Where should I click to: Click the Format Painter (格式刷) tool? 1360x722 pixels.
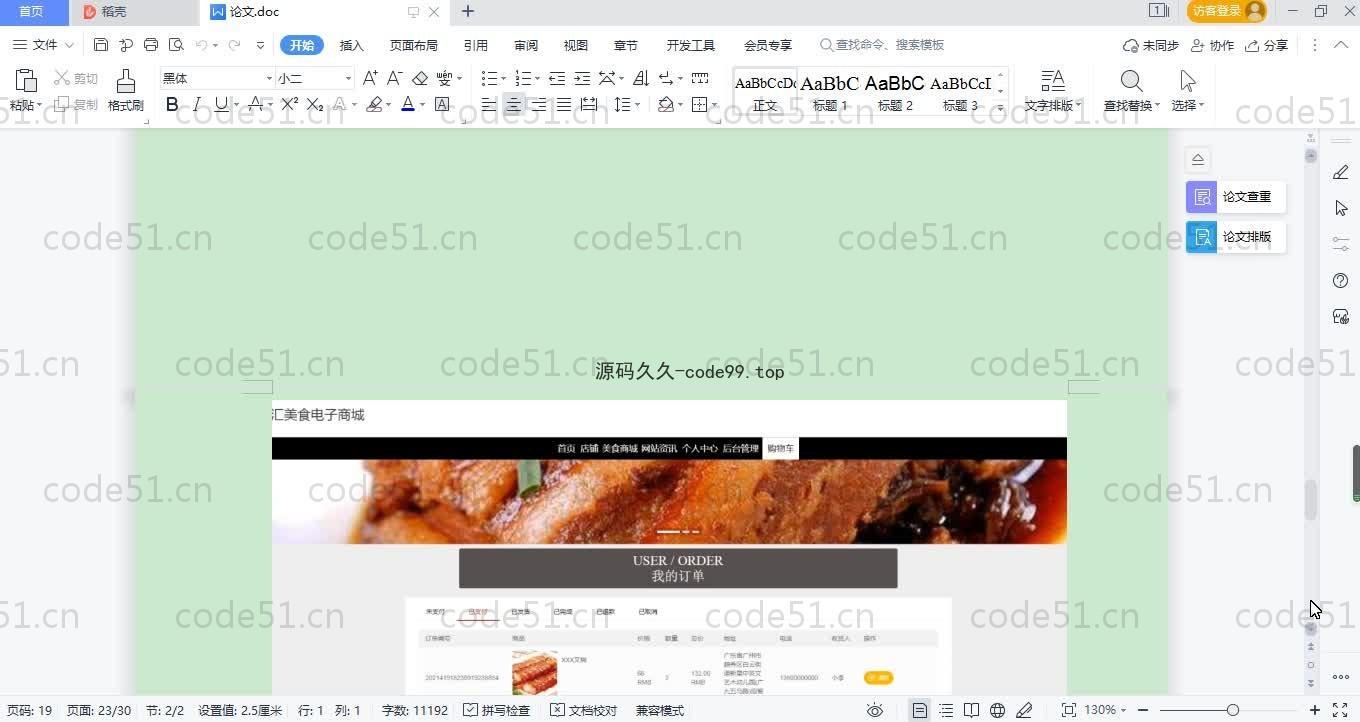125,90
